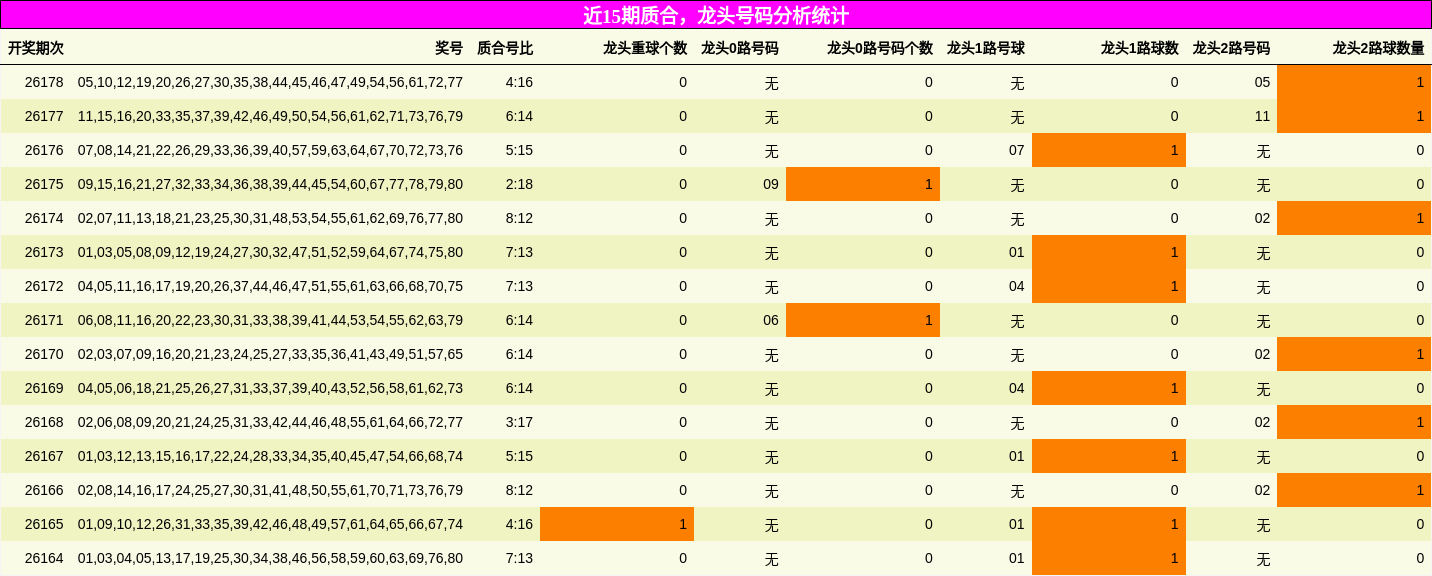The width and height of the screenshot is (1432, 576).
Task: Click the numbers row starting 02,07,11,13,18
Action: tap(270, 218)
